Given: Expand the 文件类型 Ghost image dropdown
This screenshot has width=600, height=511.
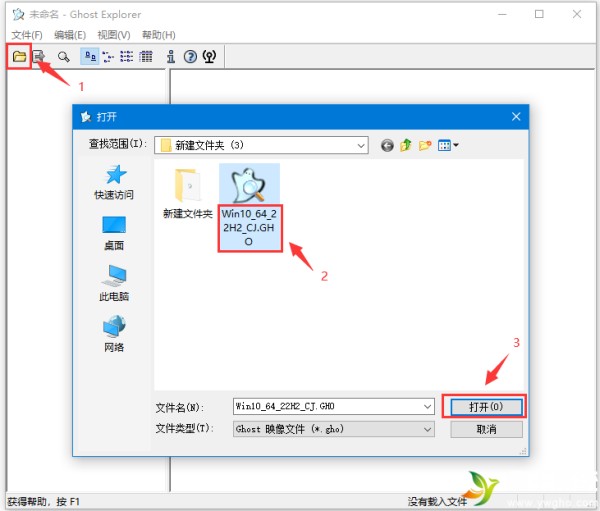Looking at the screenshot, I should (x=428, y=429).
